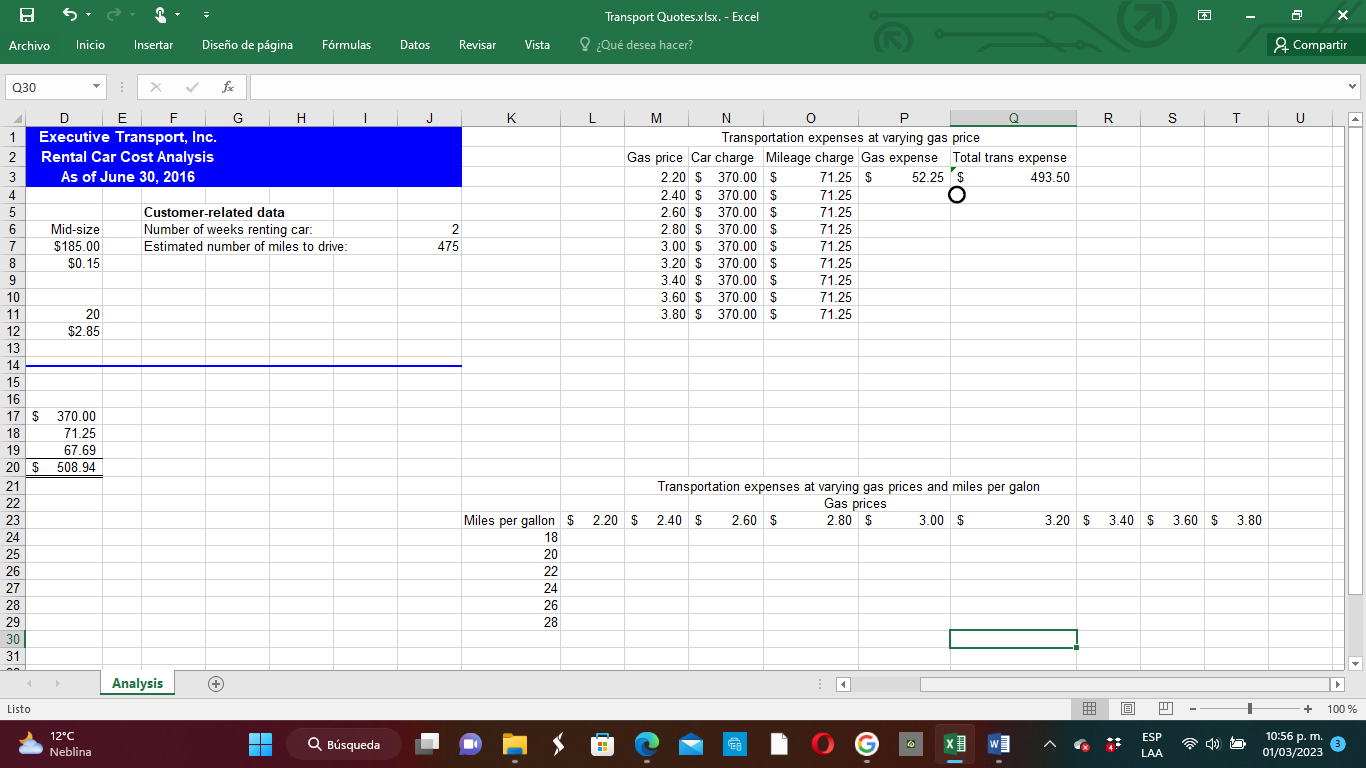Image resolution: width=1366 pixels, height=768 pixels.
Task: Select cell with 493.50 total trans expense
Action: click(1013, 177)
